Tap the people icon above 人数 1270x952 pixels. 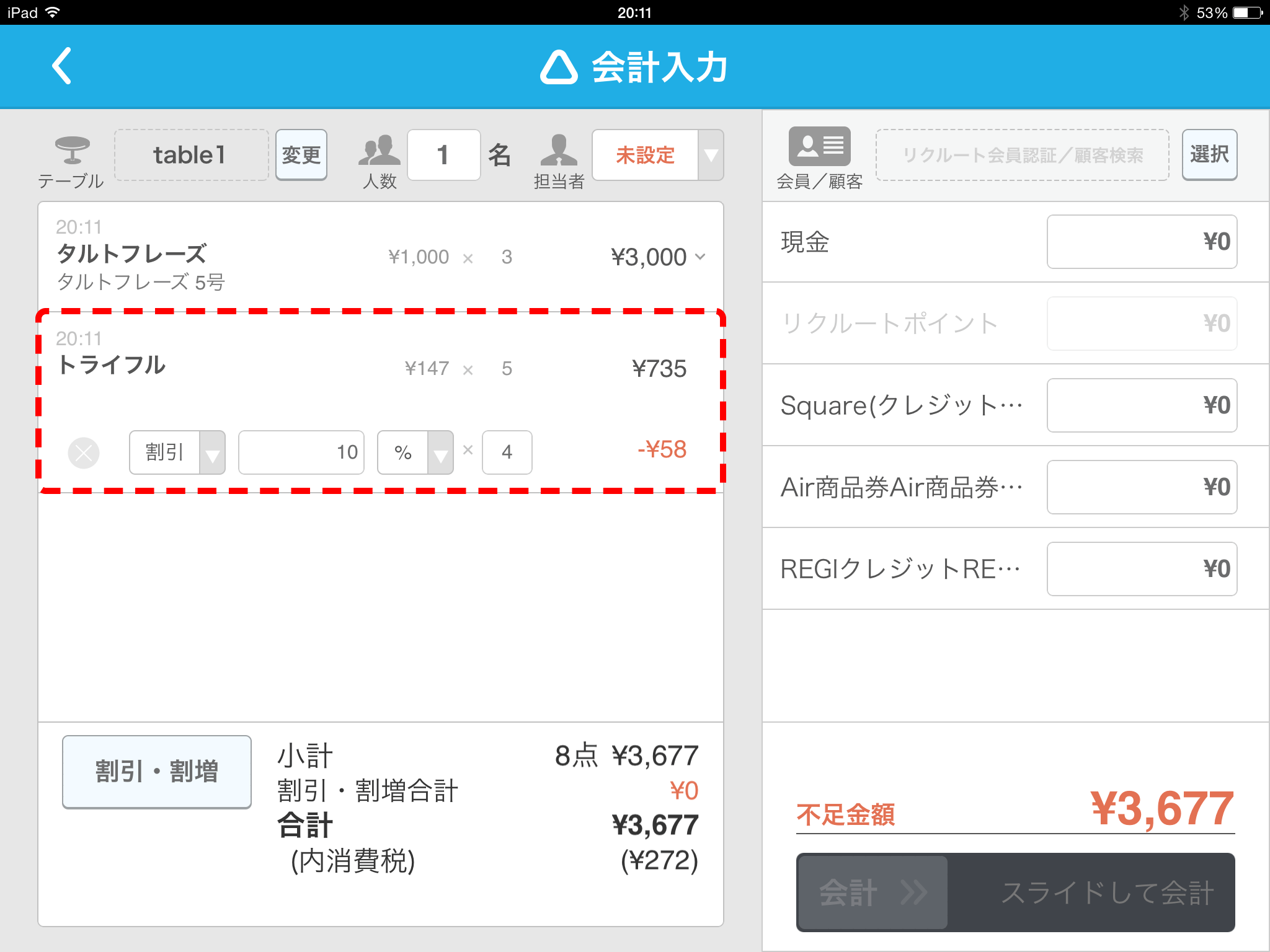[378, 150]
